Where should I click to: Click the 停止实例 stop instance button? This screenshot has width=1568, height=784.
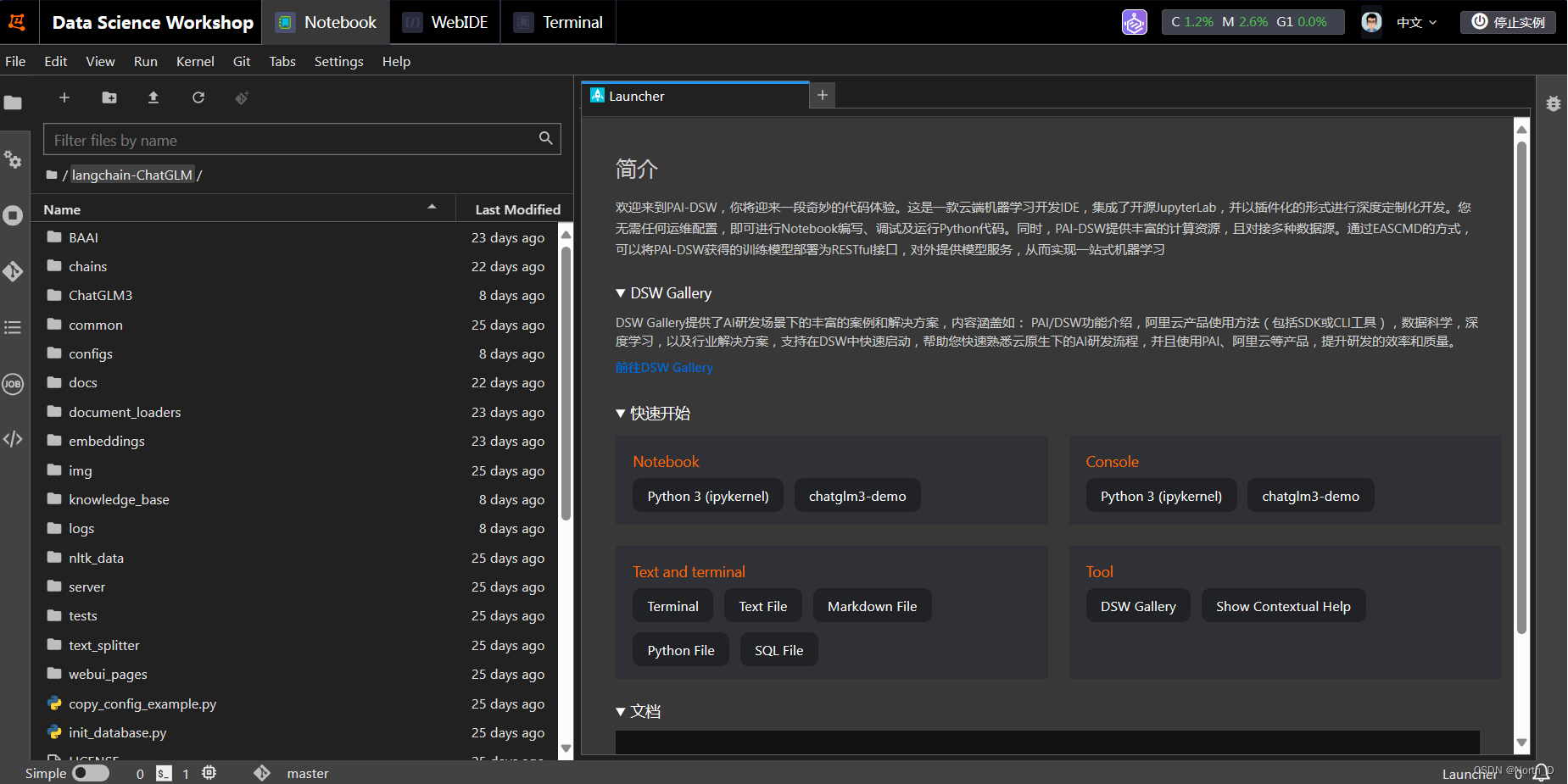(x=1508, y=22)
